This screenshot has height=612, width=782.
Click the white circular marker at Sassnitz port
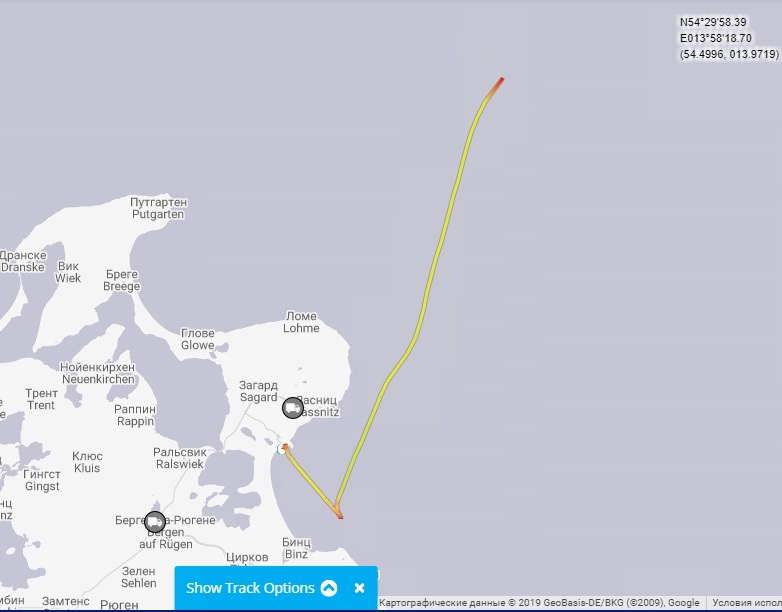(281, 450)
